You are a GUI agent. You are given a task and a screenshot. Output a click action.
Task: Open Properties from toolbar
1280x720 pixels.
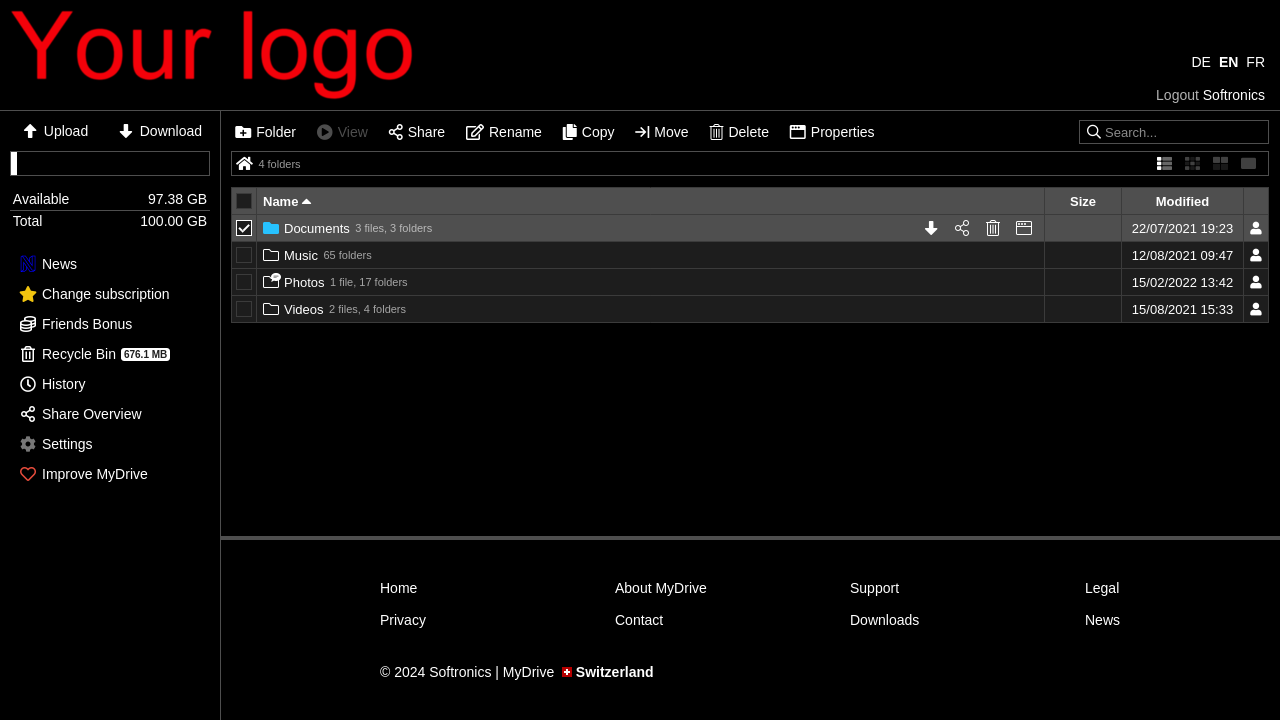tap(832, 132)
